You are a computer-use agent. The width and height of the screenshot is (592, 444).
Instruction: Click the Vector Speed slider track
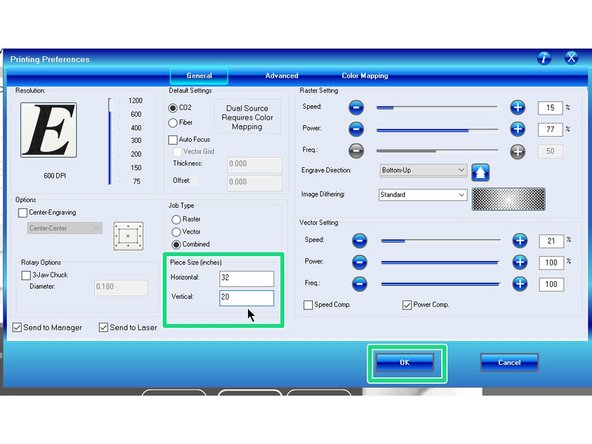(441, 240)
